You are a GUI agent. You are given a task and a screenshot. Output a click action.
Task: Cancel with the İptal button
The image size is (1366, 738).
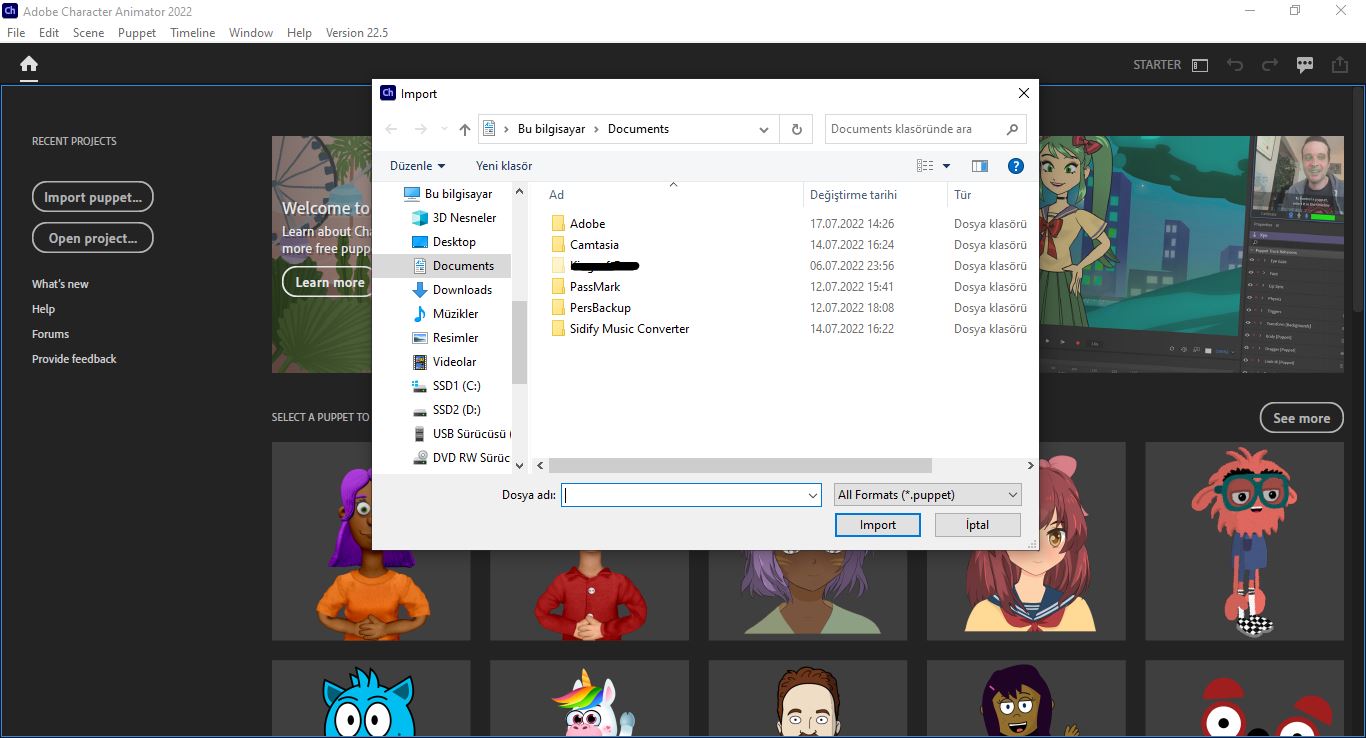coord(978,525)
